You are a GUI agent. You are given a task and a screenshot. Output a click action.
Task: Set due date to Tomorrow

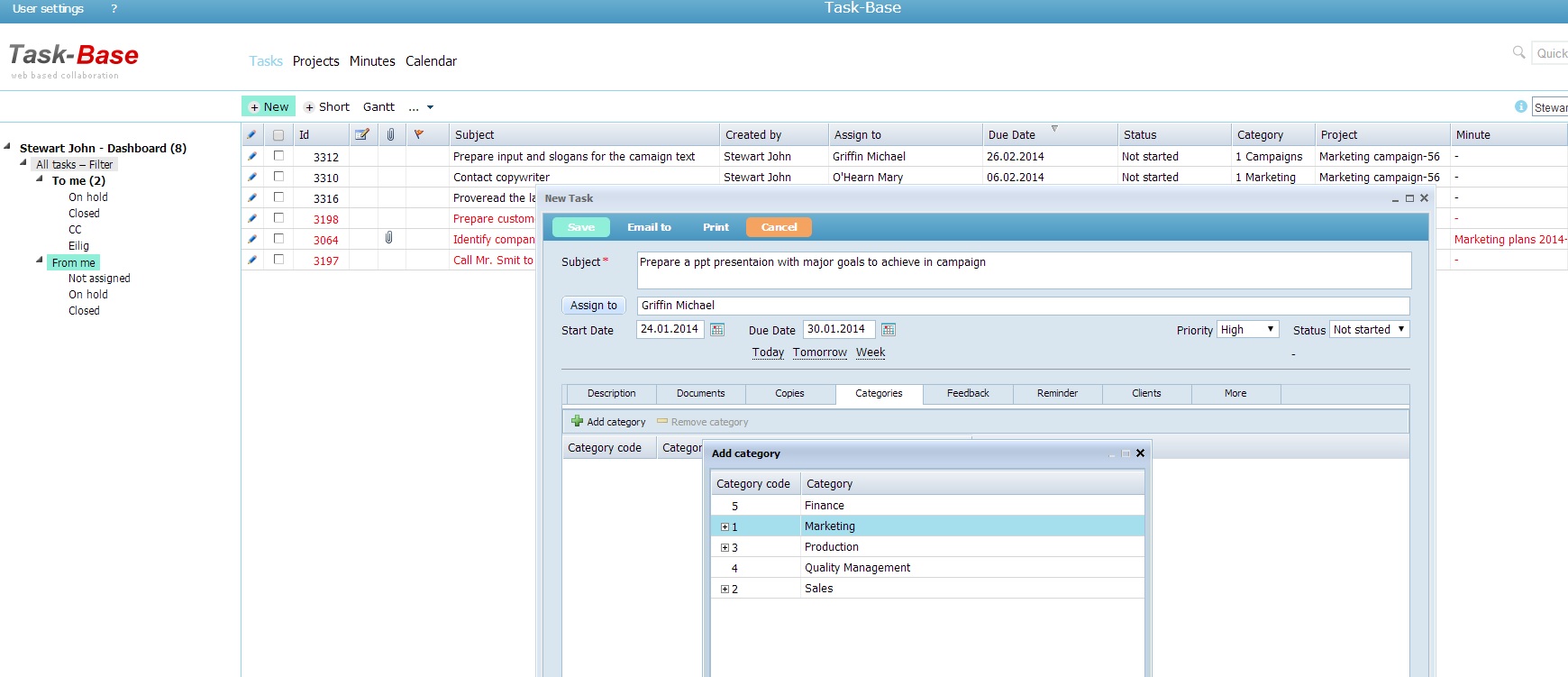[820, 352]
